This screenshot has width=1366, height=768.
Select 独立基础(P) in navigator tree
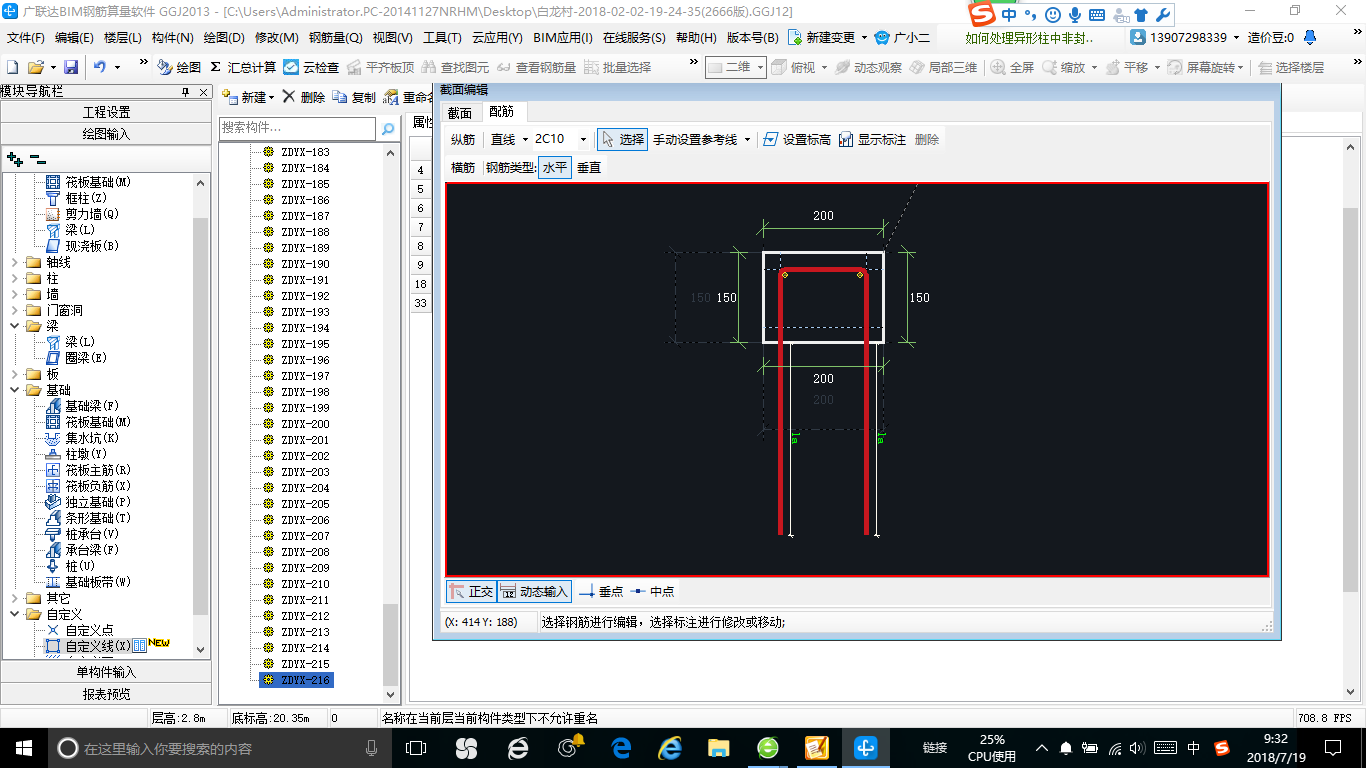click(88, 502)
